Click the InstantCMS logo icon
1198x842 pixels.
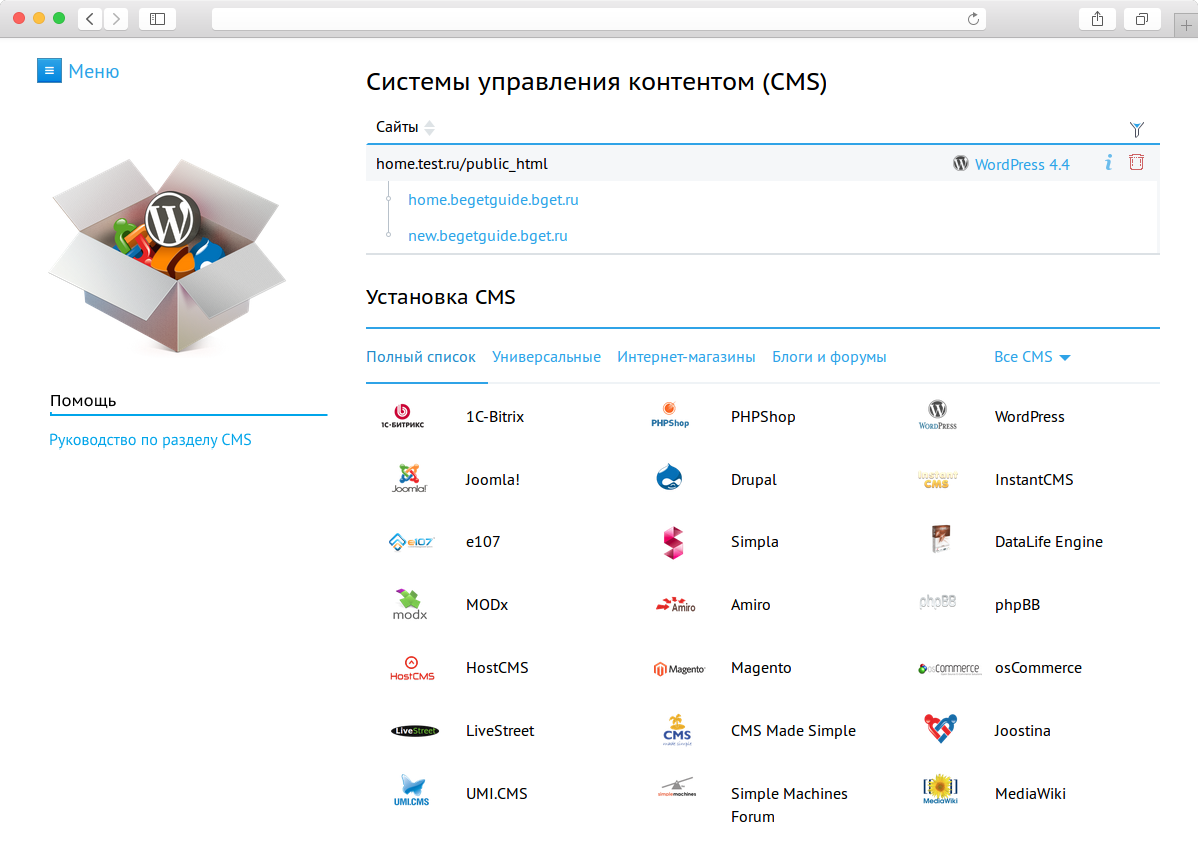click(937, 479)
